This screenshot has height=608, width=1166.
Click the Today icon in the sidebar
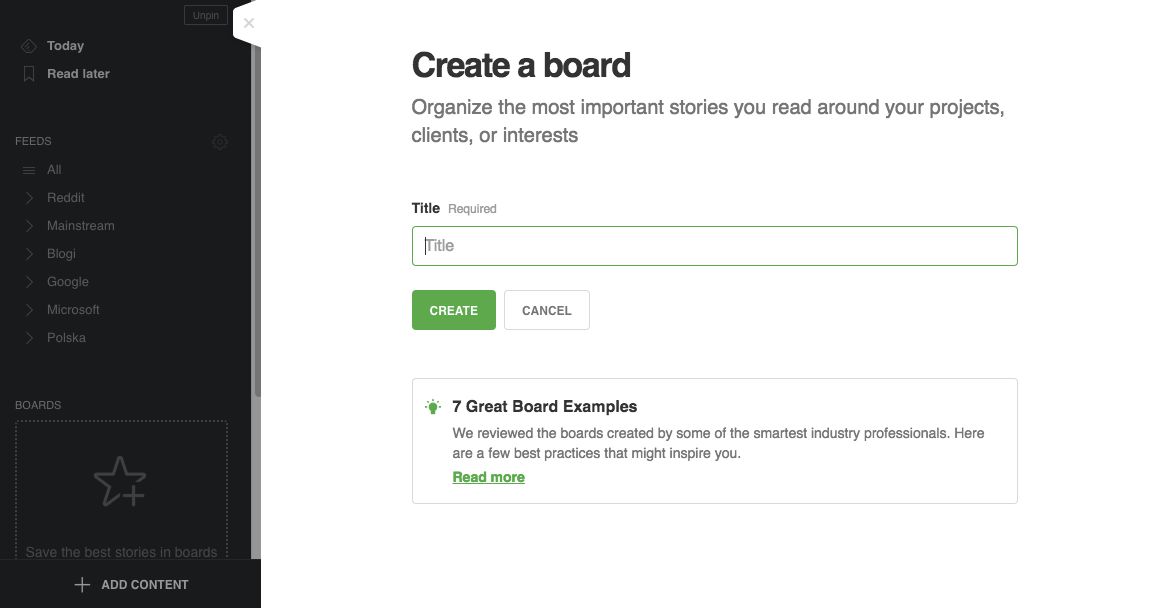(29, 46)
